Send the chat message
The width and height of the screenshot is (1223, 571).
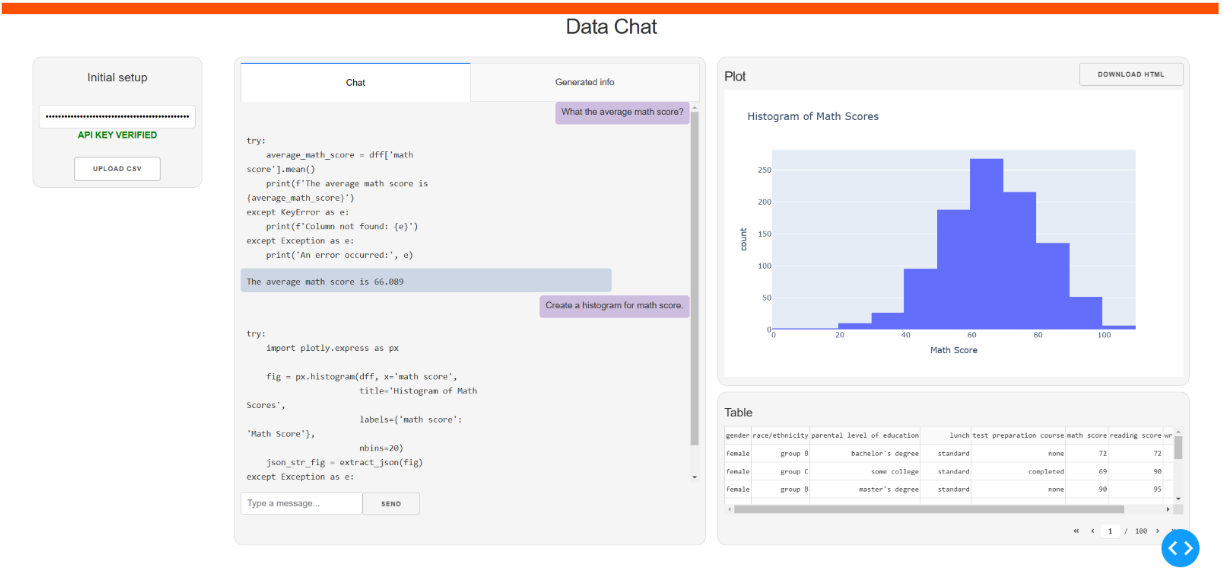391,504
